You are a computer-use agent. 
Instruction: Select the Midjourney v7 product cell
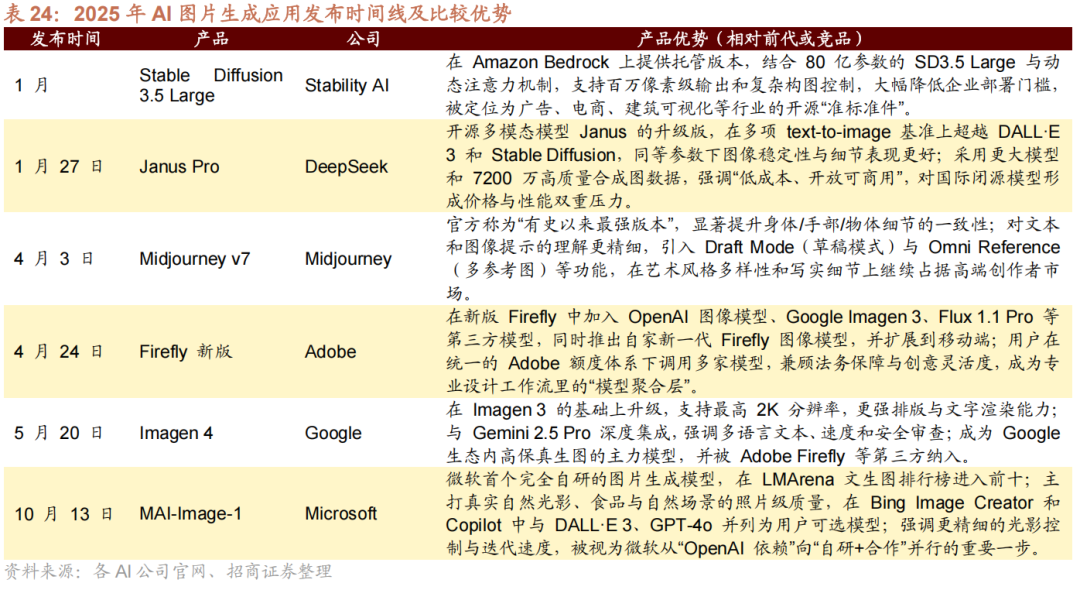pyautogui.click(x=195, y=259)
